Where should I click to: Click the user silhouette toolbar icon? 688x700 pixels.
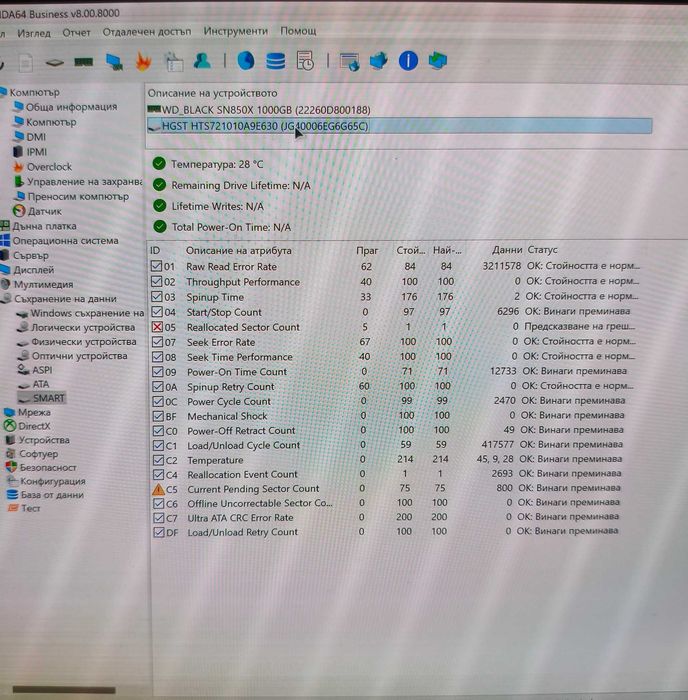[202, 61]
